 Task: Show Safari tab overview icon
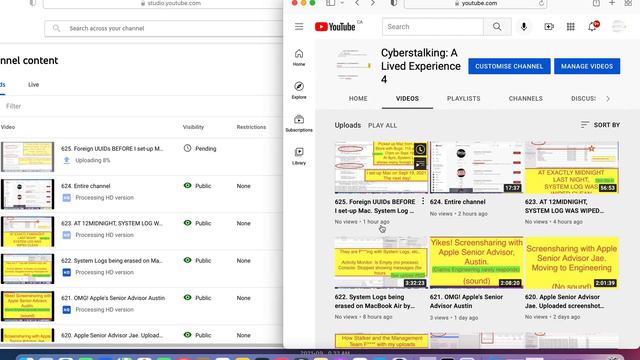pyautogui.click(x=628, y=3)
